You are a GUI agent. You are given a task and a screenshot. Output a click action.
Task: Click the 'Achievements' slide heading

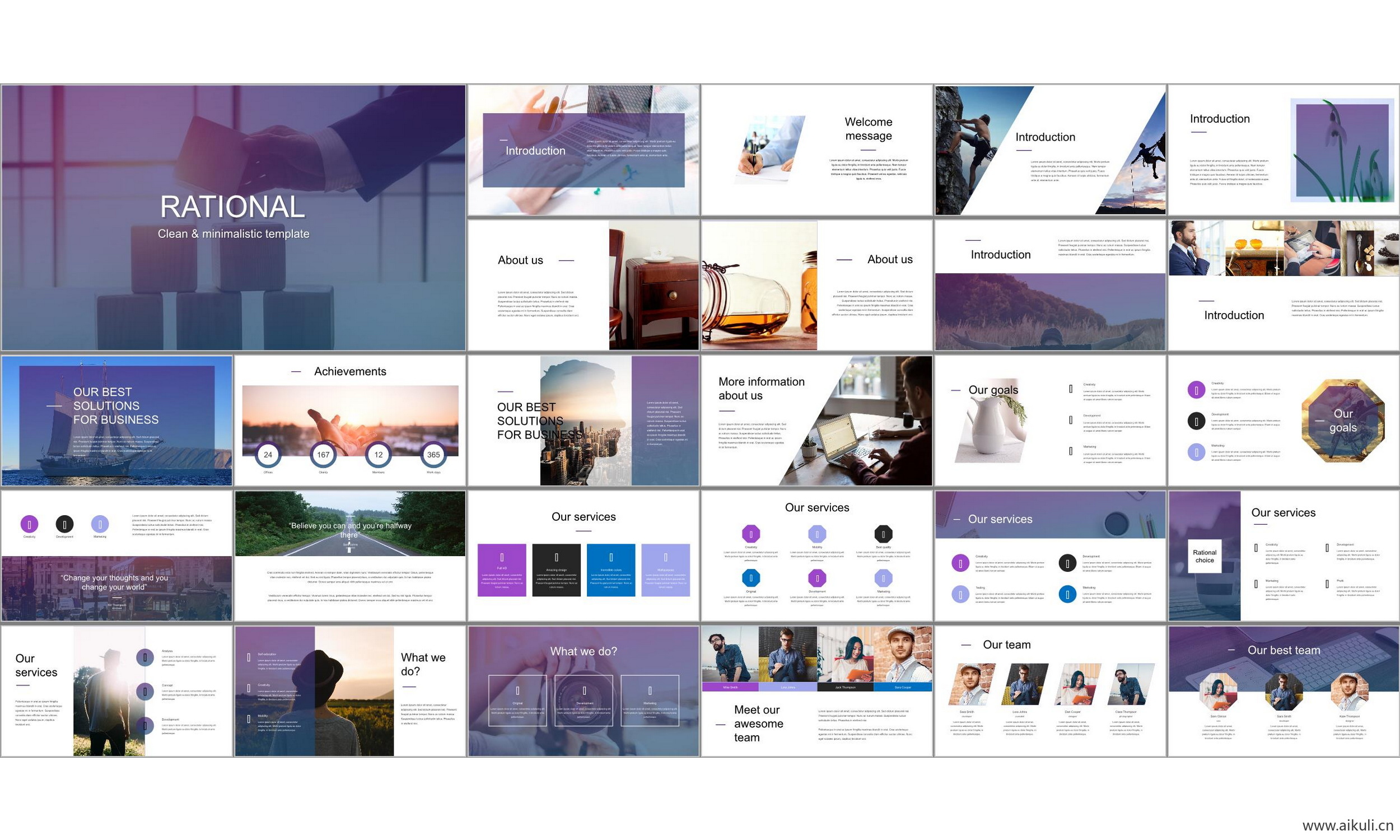click(349, 371)
